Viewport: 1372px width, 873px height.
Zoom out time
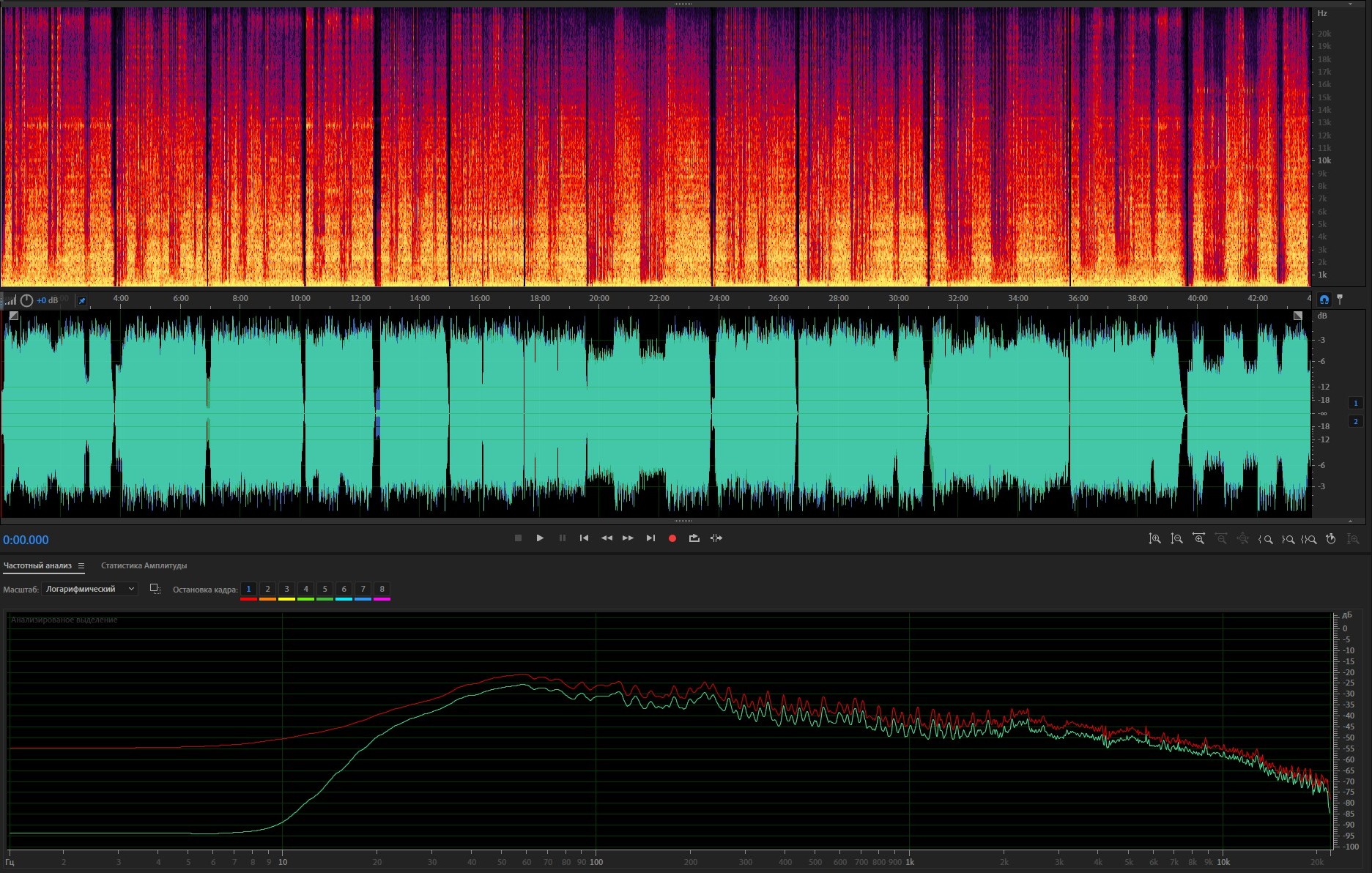pos(1221,539)
